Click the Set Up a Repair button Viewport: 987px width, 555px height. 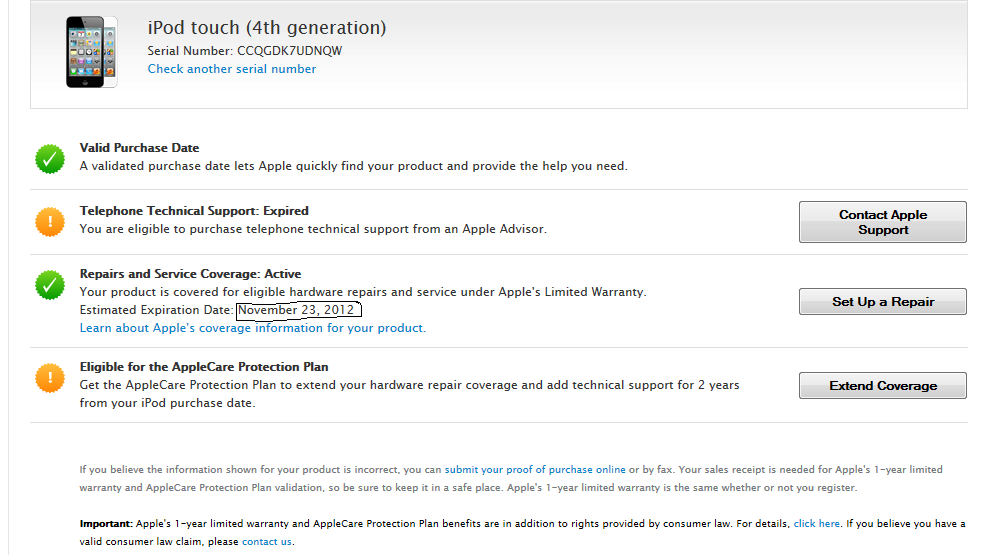pos(883,301)
